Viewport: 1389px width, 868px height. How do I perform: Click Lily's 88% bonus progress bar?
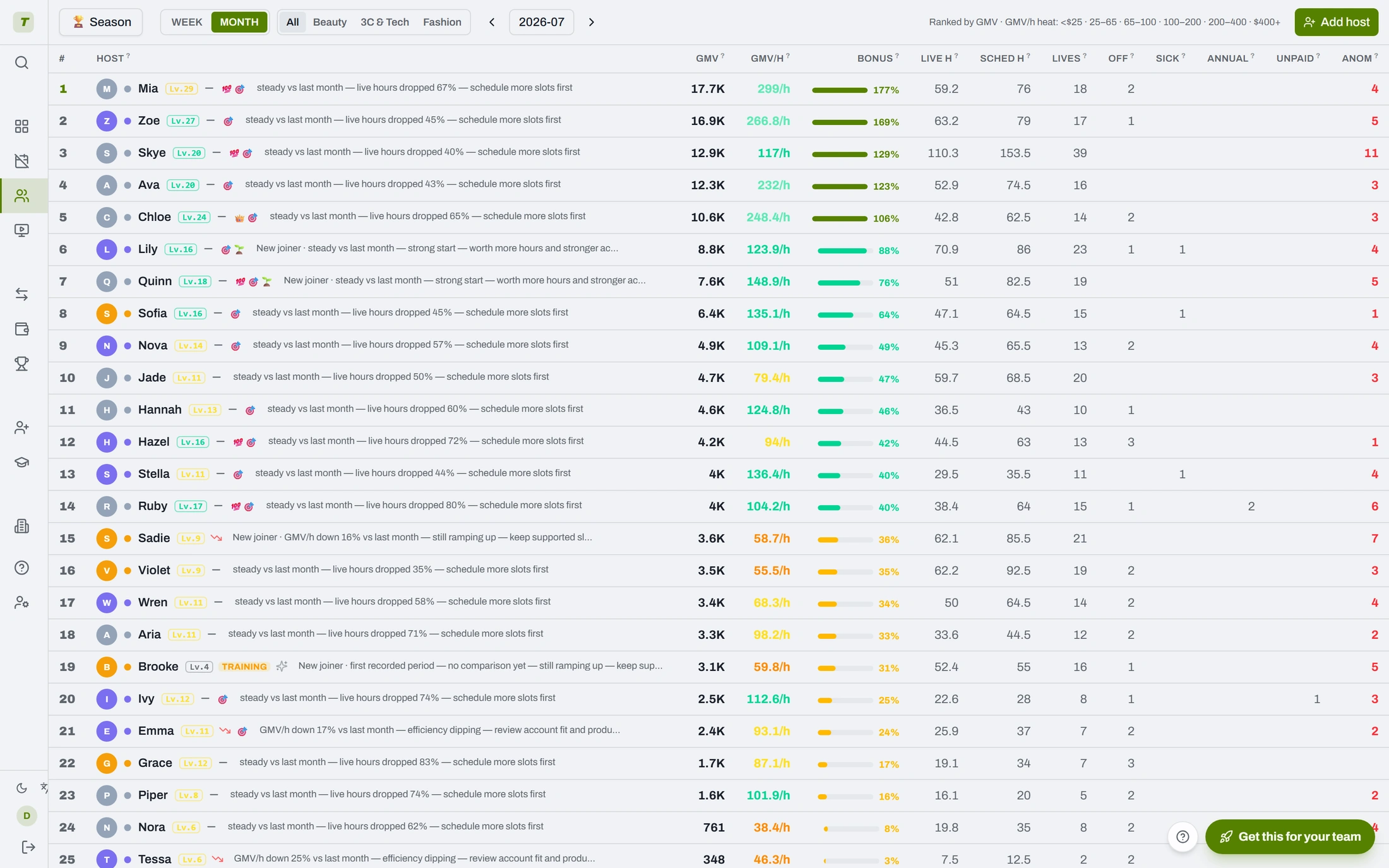click(845, 251)
